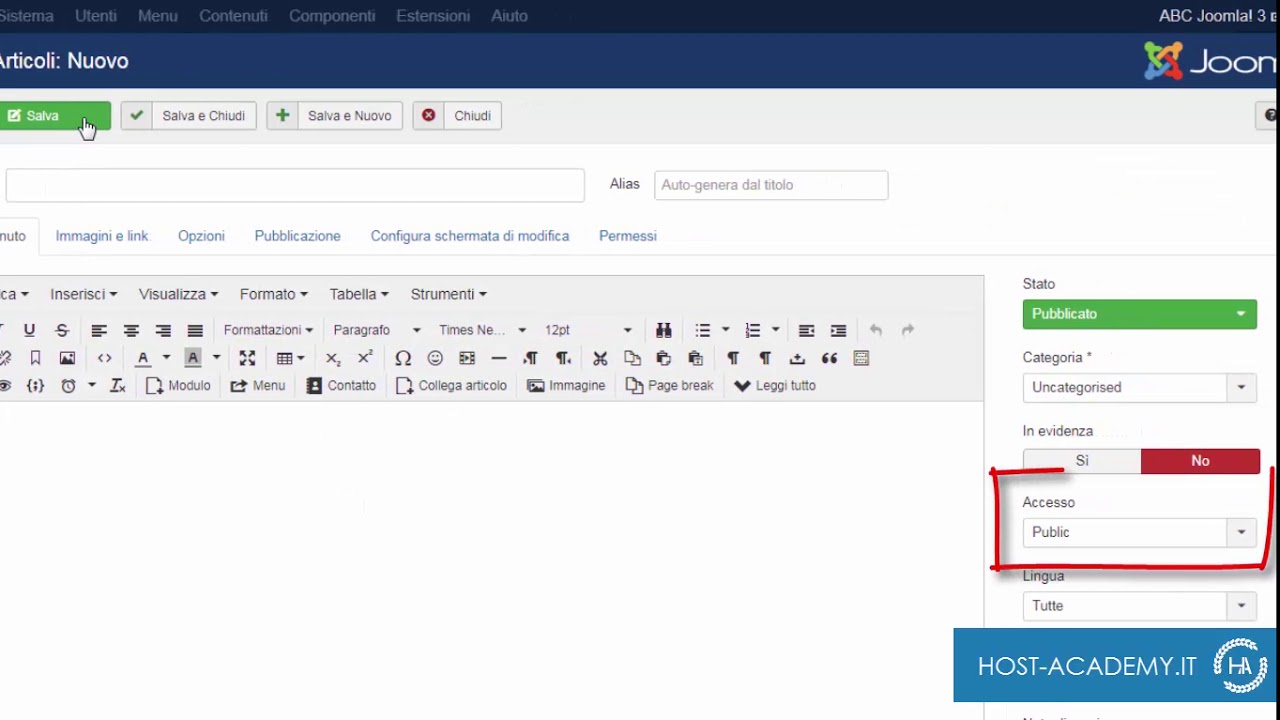The image size is (1280, 720).
Task: Insert a special character (omega)
Action: pos(403,358)
